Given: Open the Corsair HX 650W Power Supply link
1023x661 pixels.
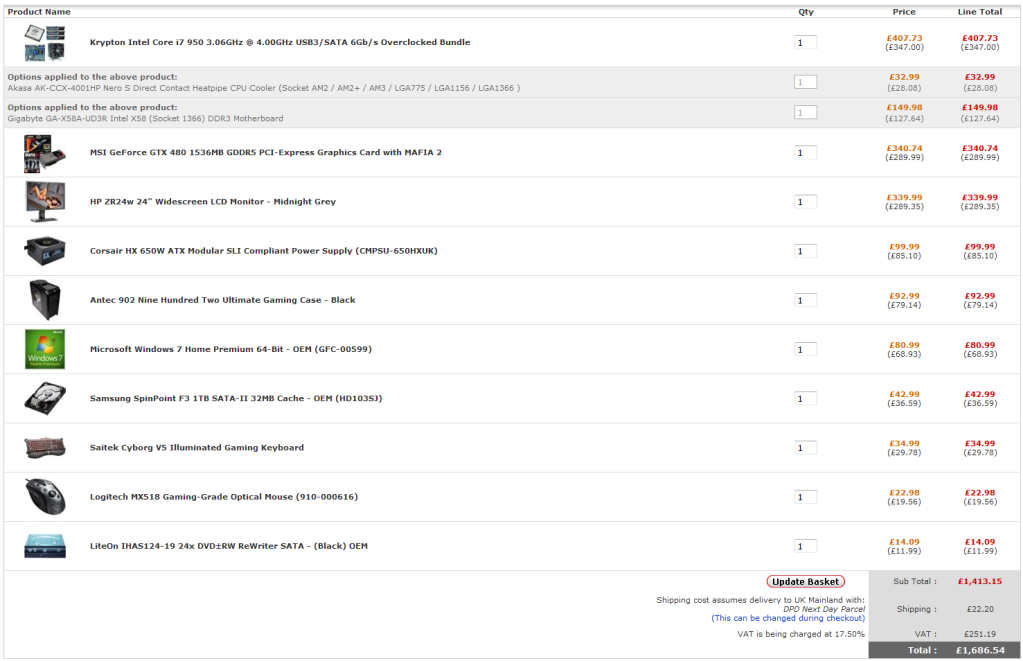Looking at the screenshot, I should point(264,251).
